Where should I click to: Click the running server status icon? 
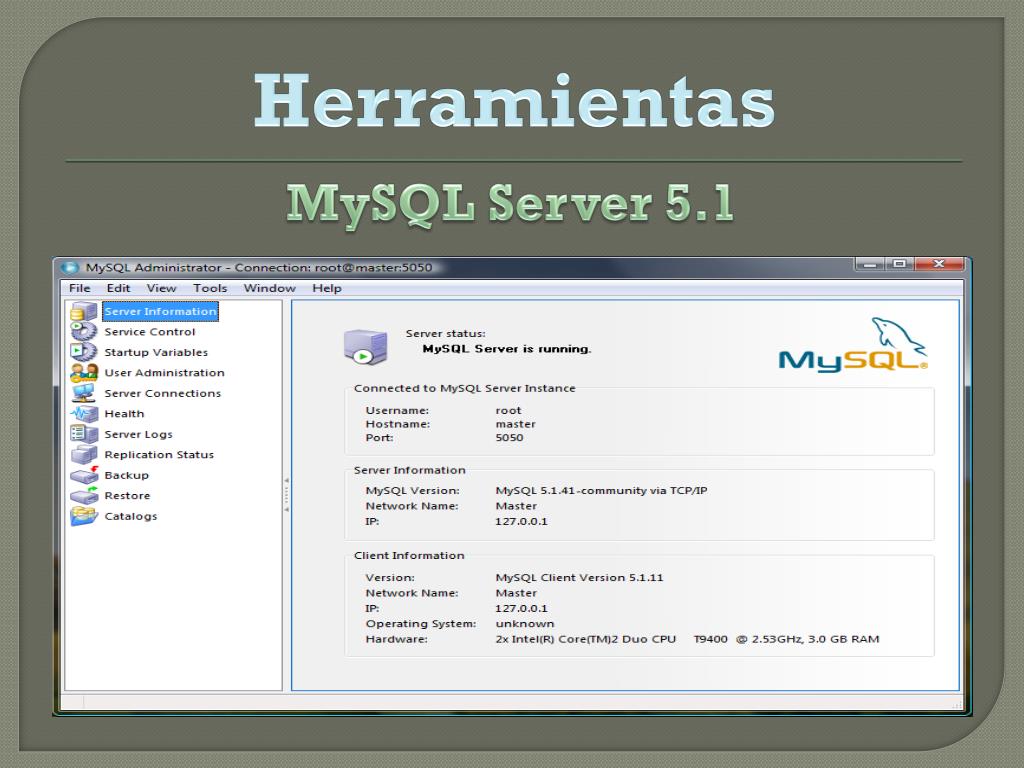(x=366, y=347)
